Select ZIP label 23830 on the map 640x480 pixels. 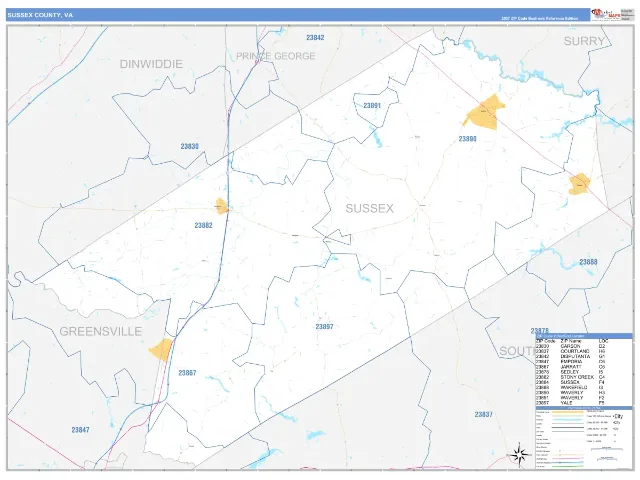[x=189, y=146]
